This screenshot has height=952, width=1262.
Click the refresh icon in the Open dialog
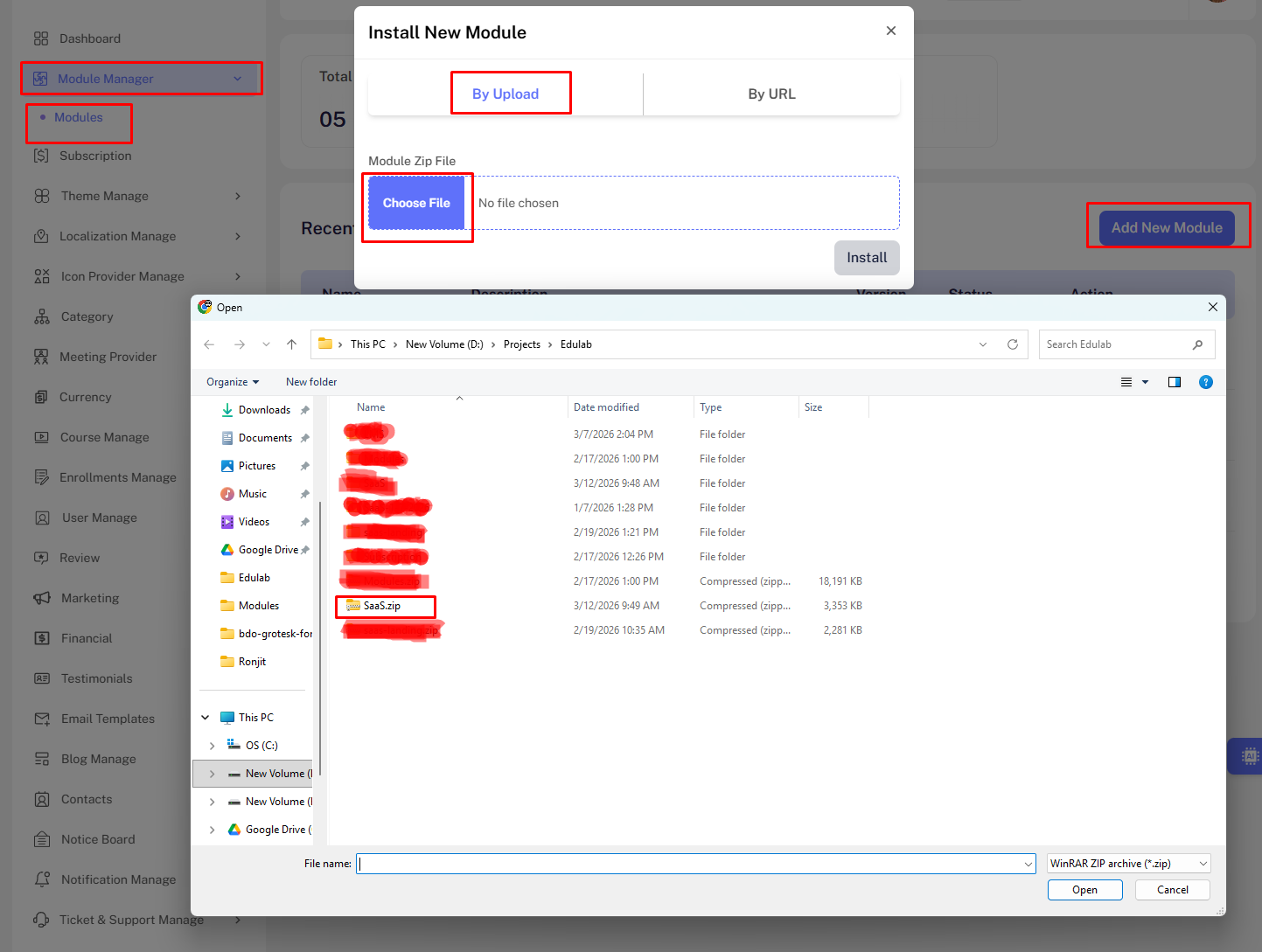coord(1013,344)
